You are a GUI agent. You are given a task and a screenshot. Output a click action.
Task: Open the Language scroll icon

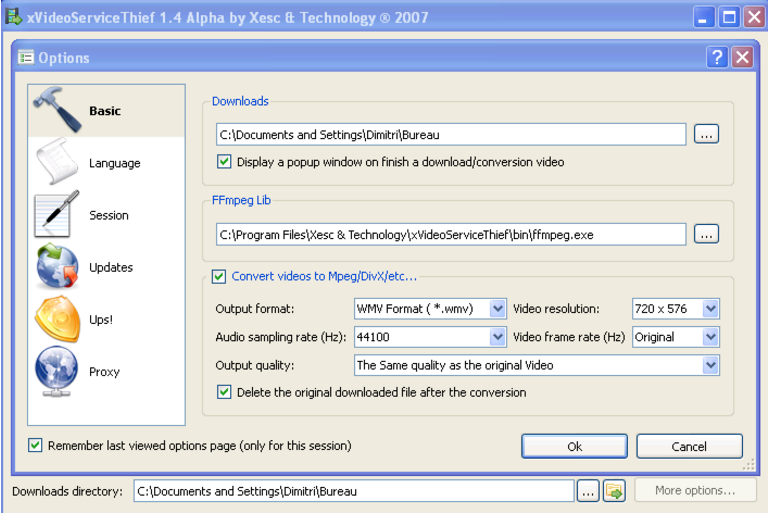coord(57,162)
